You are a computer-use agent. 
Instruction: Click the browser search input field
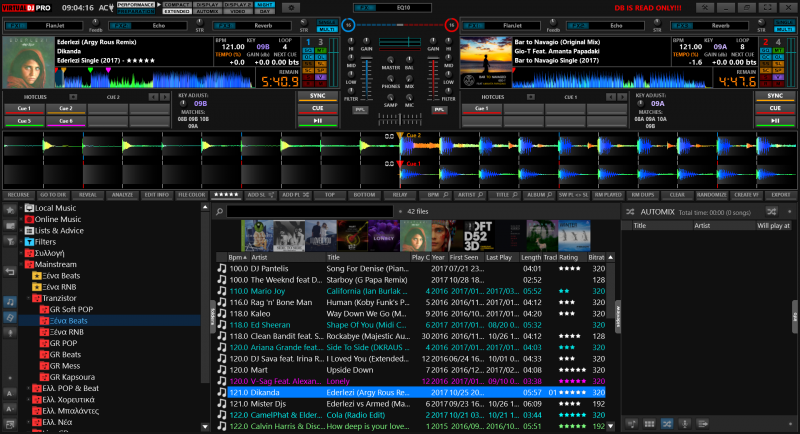coord(310,211)
